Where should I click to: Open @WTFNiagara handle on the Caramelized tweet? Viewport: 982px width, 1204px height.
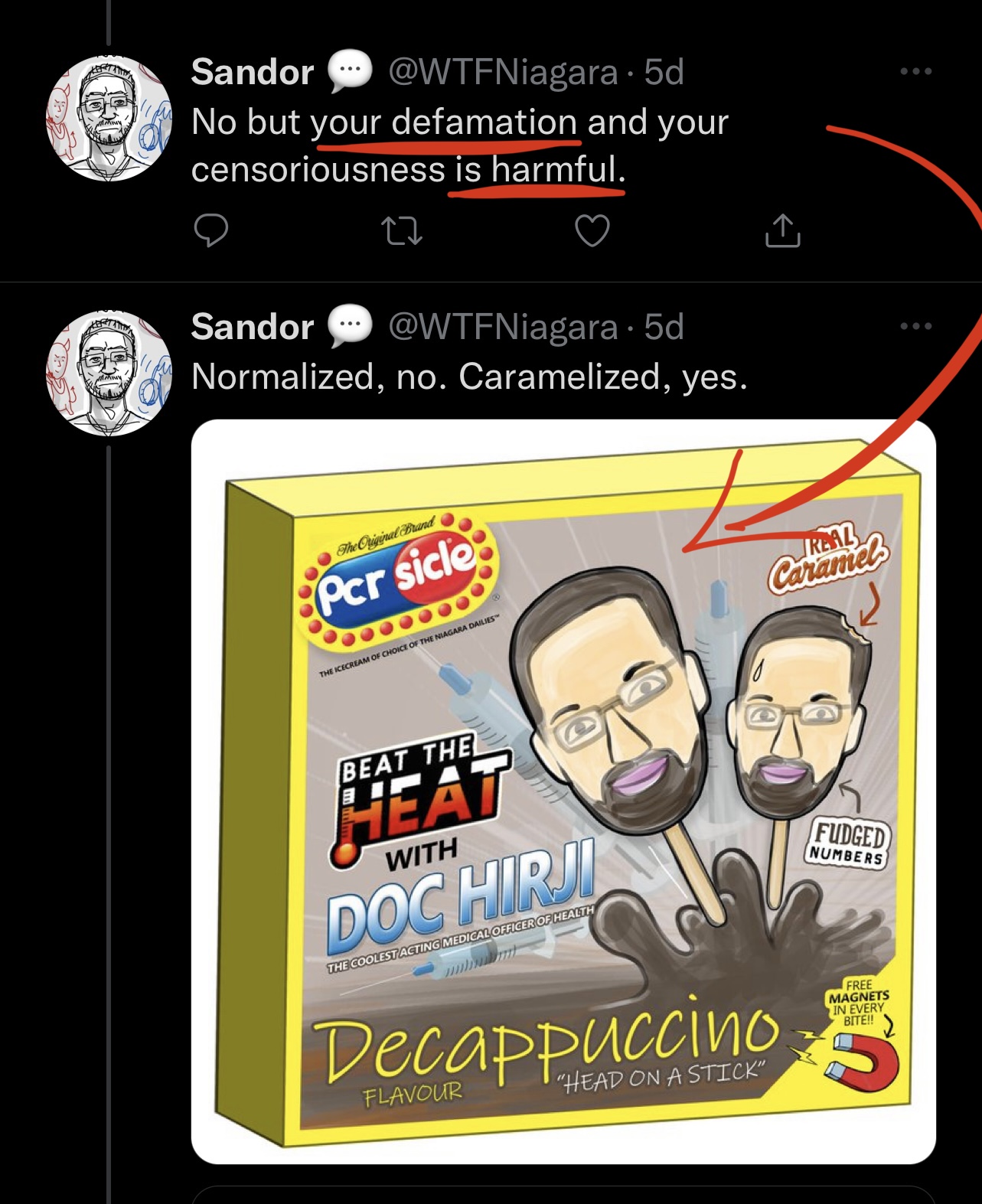point(503,328)
